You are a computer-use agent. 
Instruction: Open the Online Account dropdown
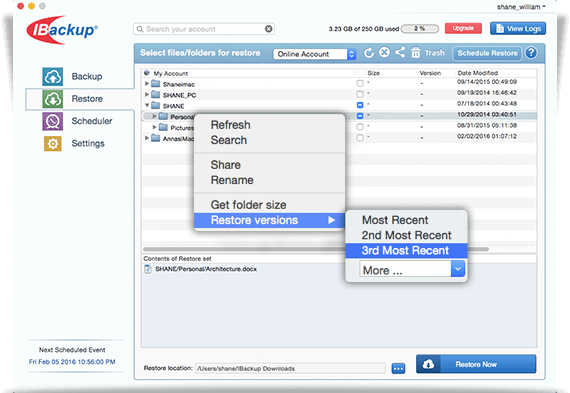coord(314,54)
